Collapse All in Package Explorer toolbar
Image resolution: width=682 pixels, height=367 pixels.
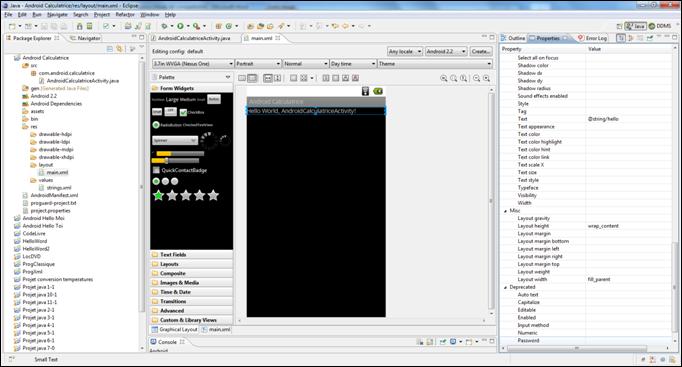click(x=110, y=49)
